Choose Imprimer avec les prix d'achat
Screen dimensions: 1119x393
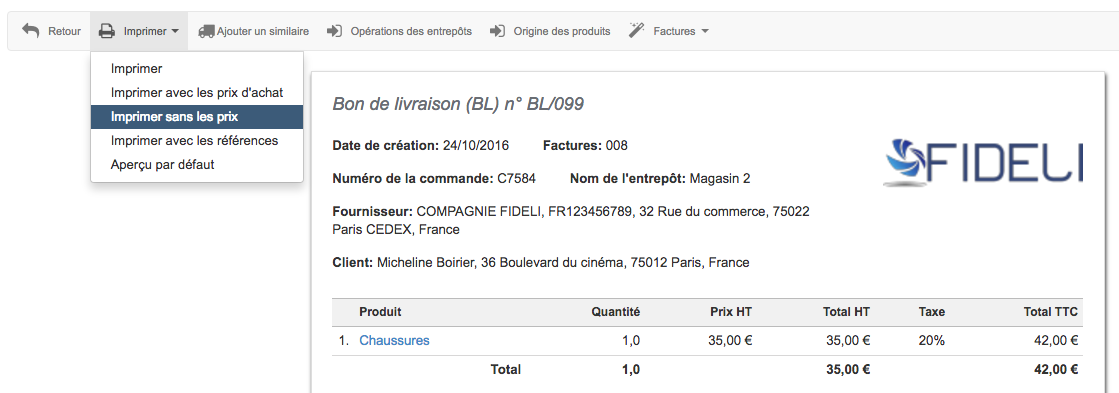197,93
